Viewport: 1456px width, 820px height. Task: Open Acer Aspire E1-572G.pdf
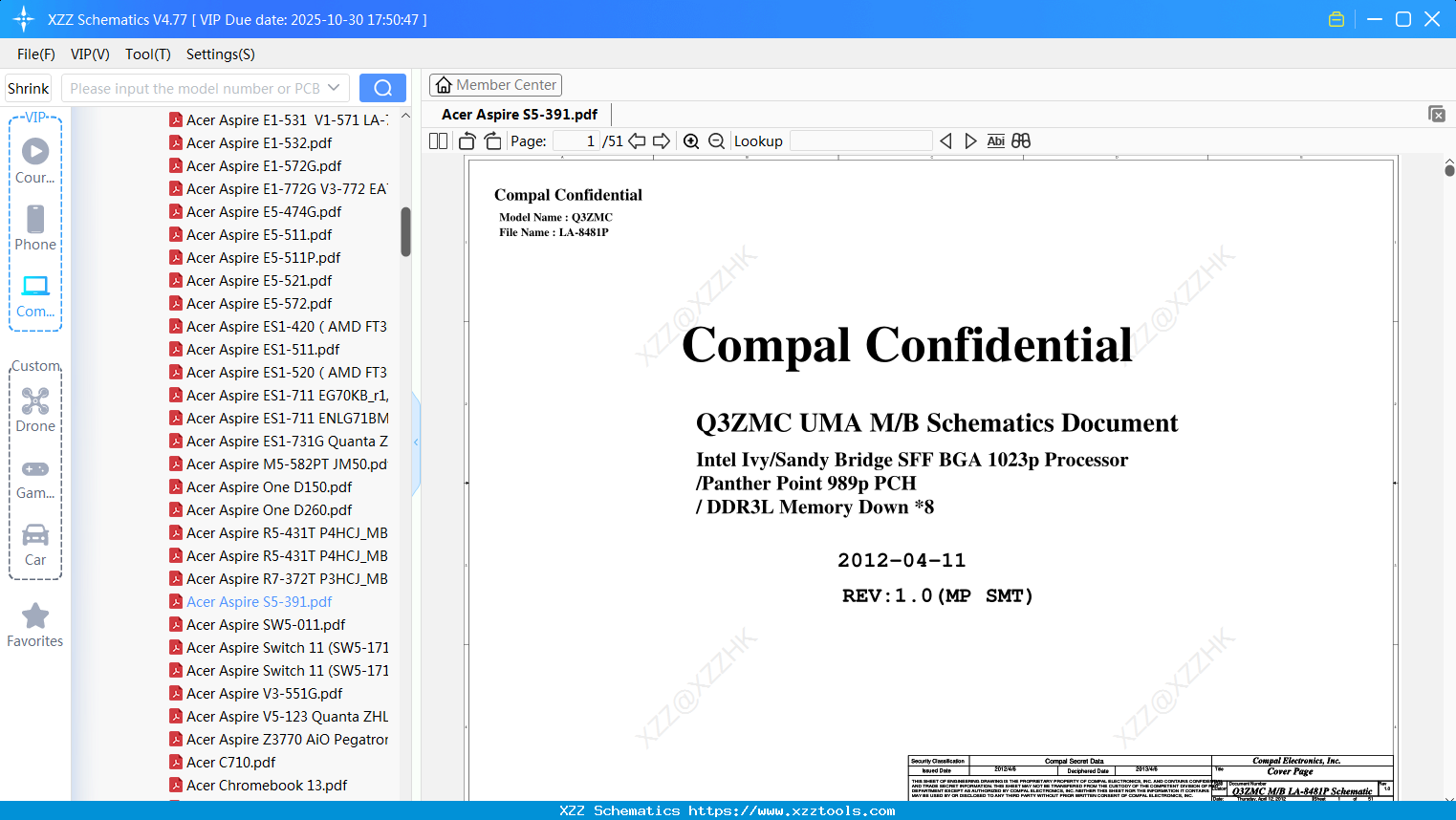click(264, 165)
